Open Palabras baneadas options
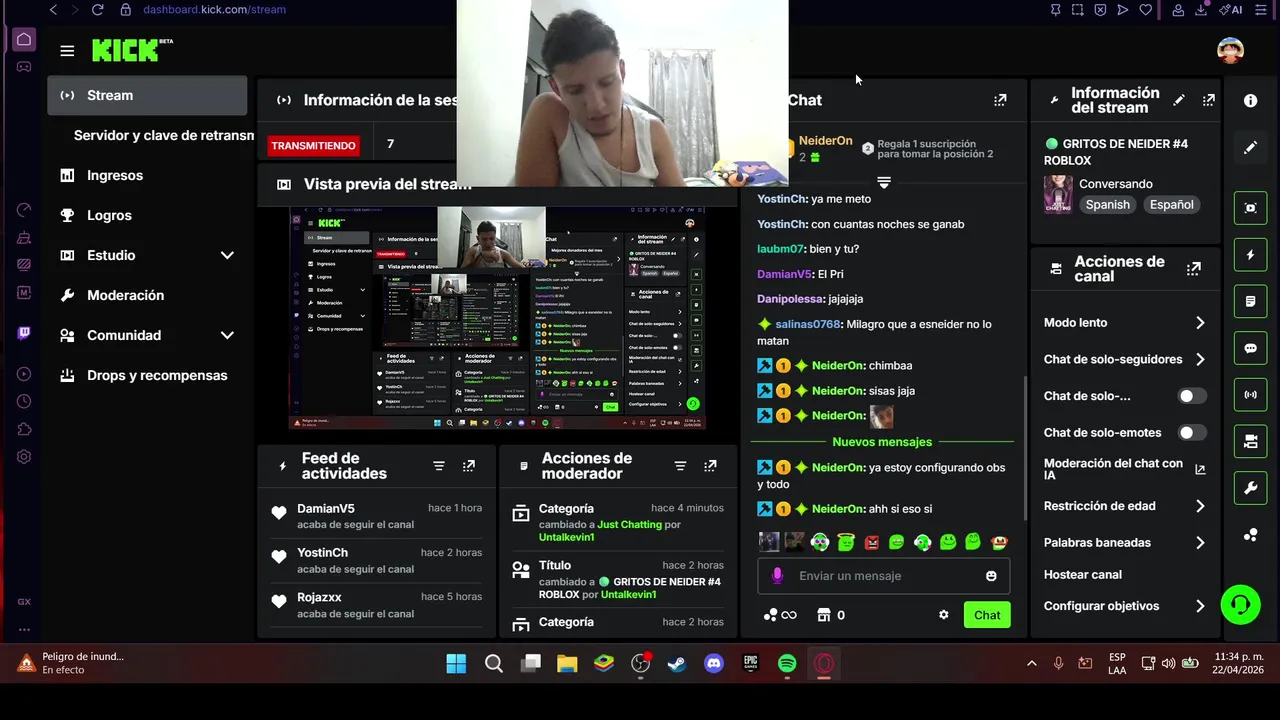 pyautogui.click(x=1125, y=543)
